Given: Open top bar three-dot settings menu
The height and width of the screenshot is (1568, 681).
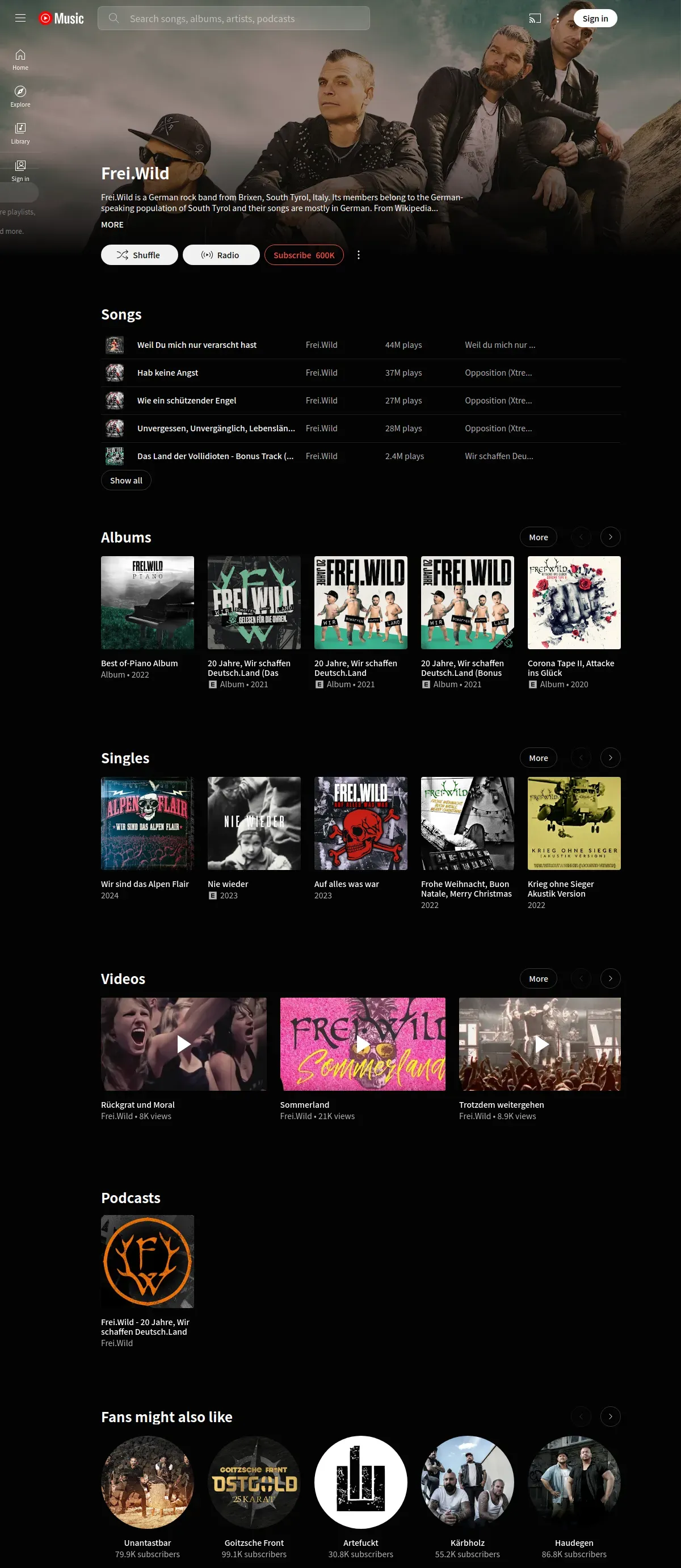Looking at the screenshot, I should point(557,18).
